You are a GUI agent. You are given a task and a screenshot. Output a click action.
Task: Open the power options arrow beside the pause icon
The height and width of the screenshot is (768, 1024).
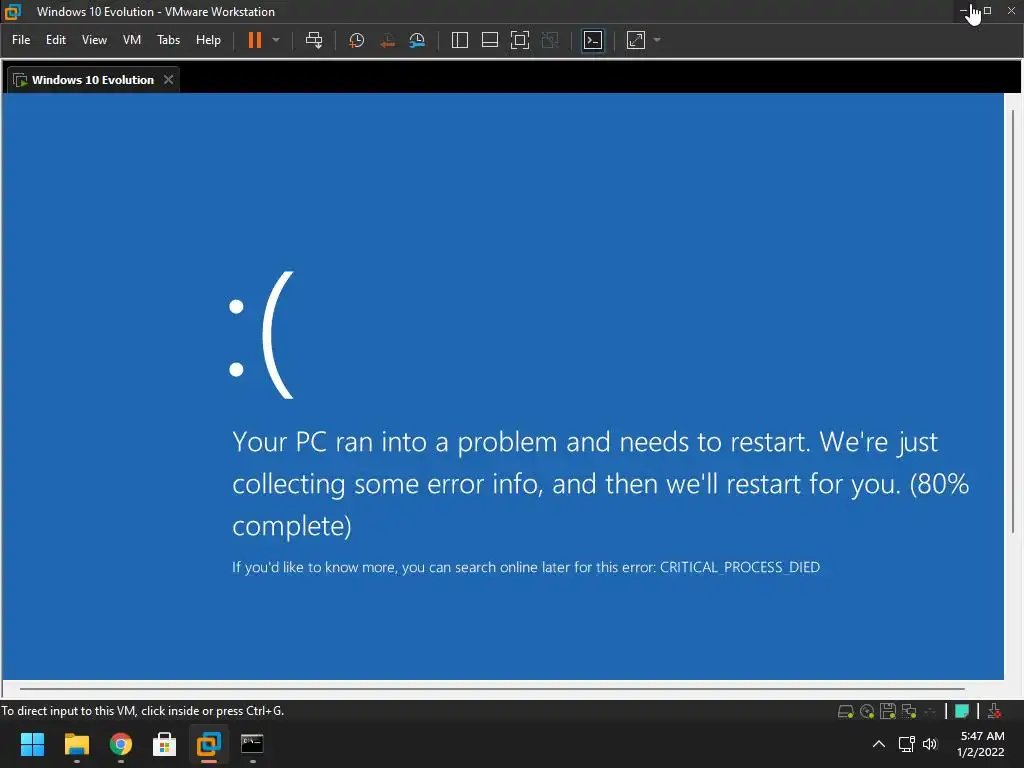click(x=276, y=40)
